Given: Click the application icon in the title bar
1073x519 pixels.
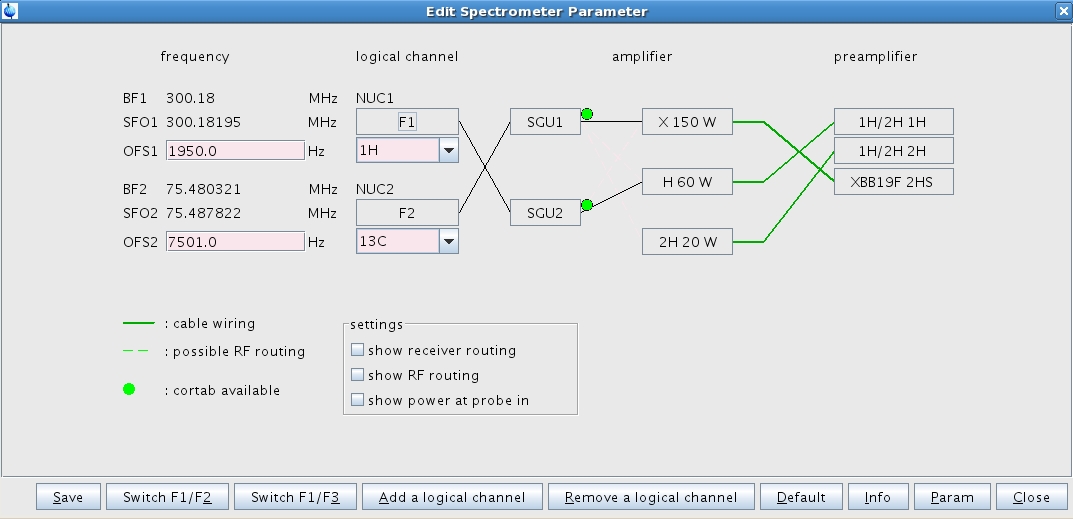Looking at the screenshot, I should coord(10,11).
